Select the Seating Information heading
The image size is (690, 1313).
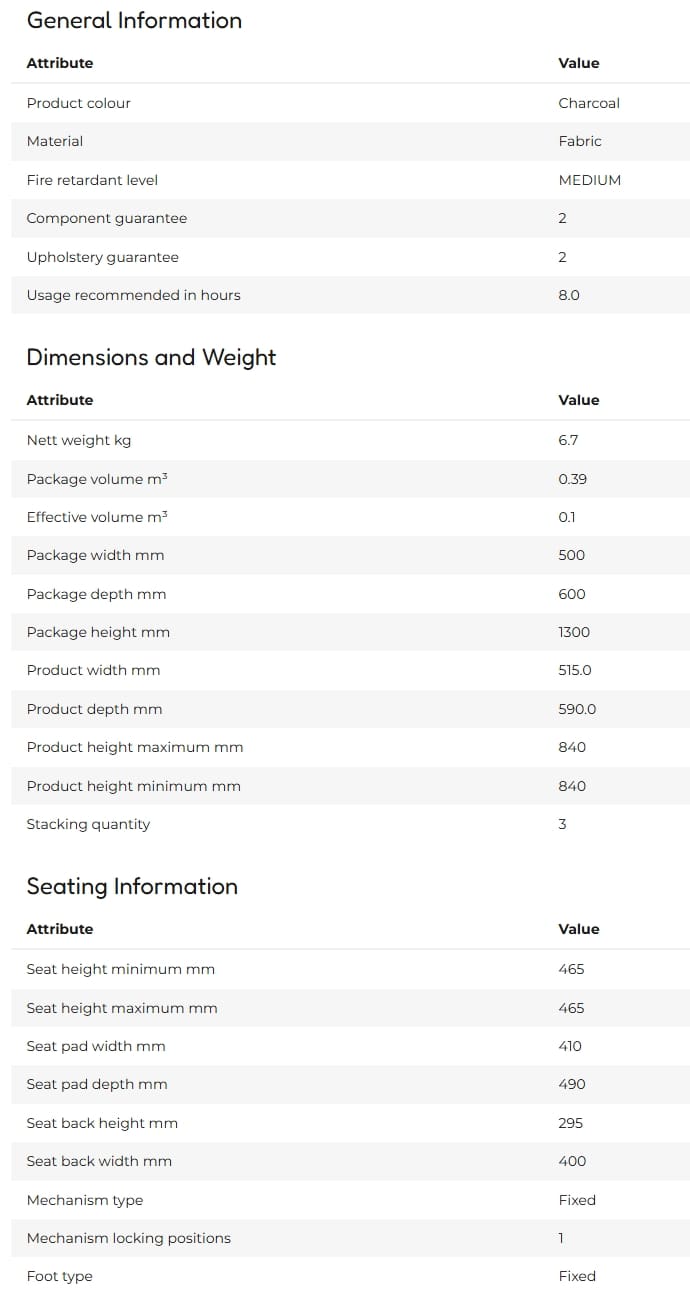[x=132, y=886]
